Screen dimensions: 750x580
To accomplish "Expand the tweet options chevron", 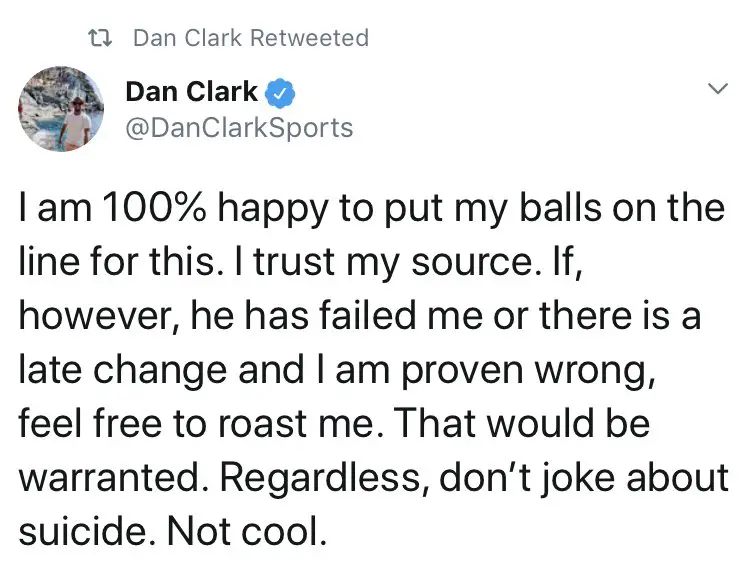I will 715,90.
